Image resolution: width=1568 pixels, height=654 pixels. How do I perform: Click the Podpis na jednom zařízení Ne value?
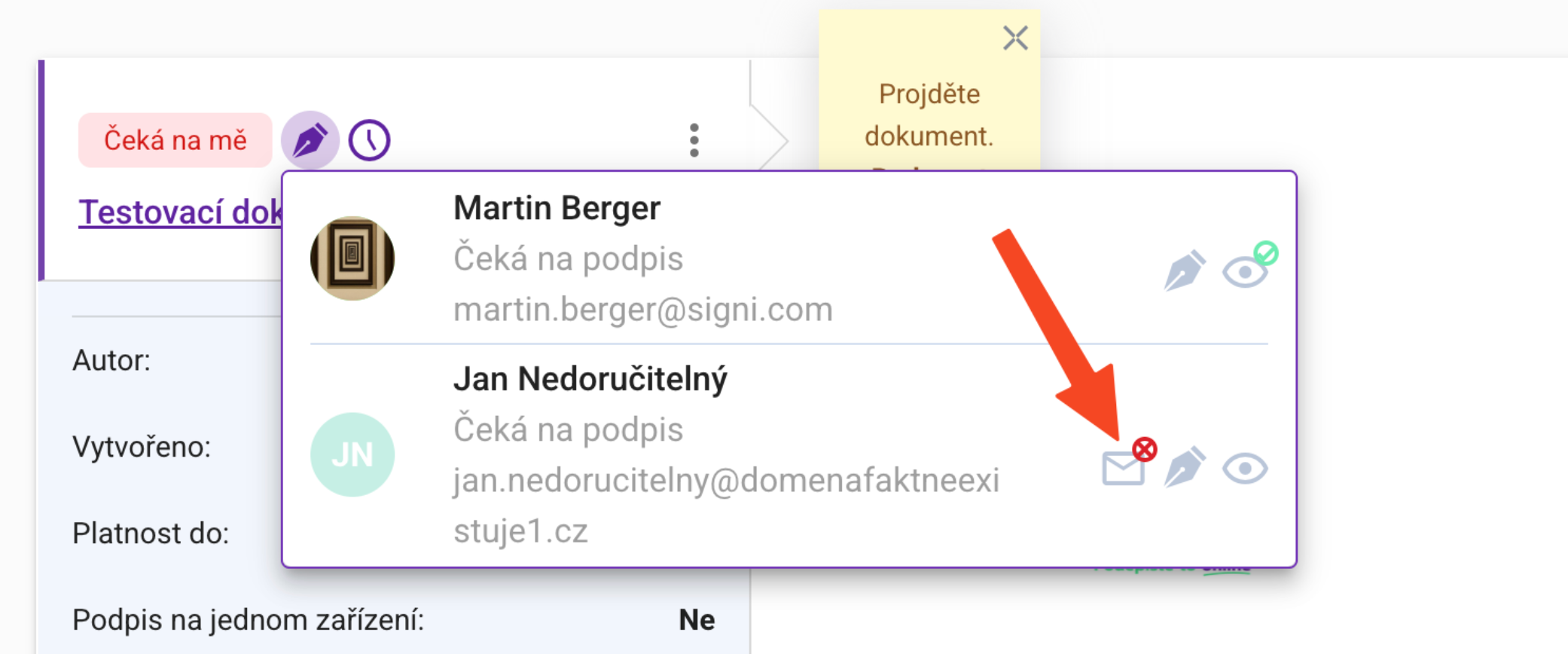[697, 620]
